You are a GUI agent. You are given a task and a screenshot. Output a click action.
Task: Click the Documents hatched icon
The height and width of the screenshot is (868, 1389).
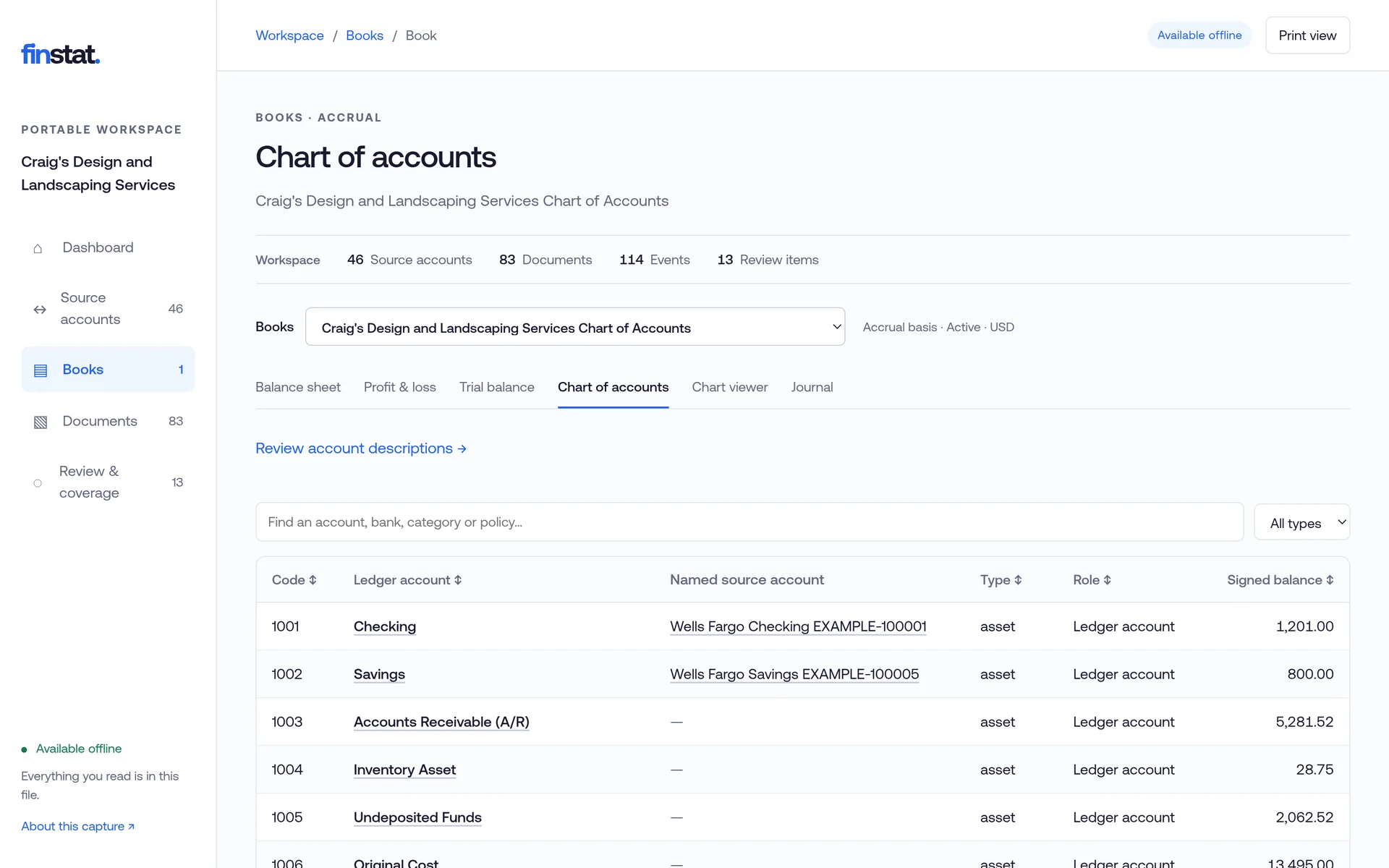point(41,422)
